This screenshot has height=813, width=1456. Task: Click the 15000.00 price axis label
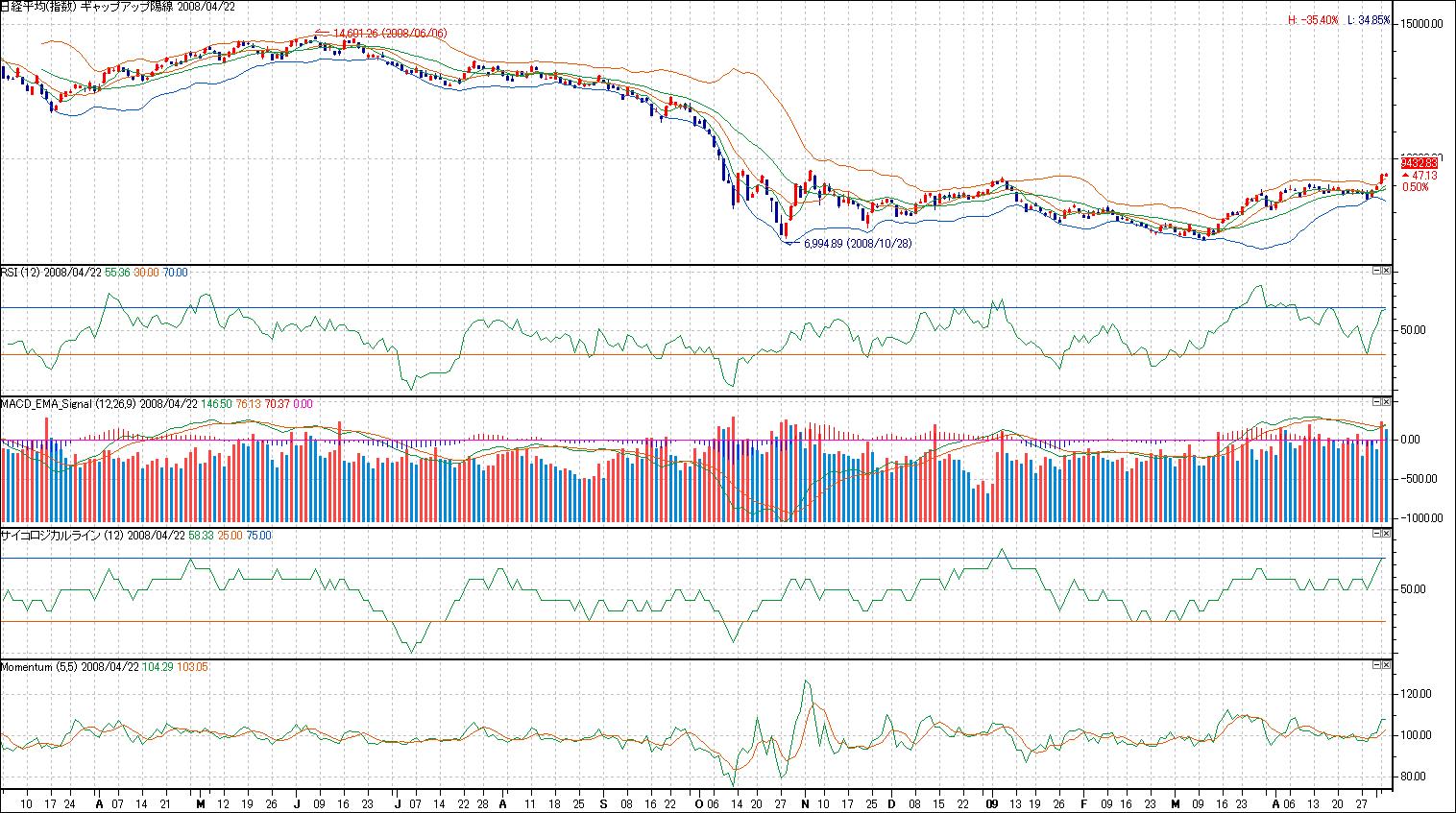(x=1423, y=24)
